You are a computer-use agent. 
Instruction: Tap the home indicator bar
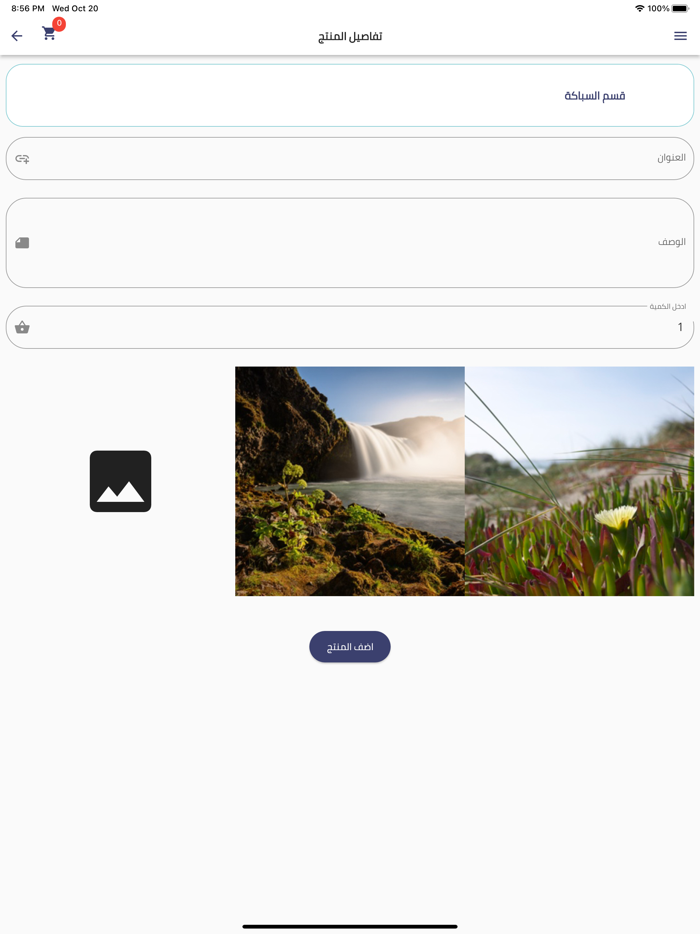click(x=350, y=926)
